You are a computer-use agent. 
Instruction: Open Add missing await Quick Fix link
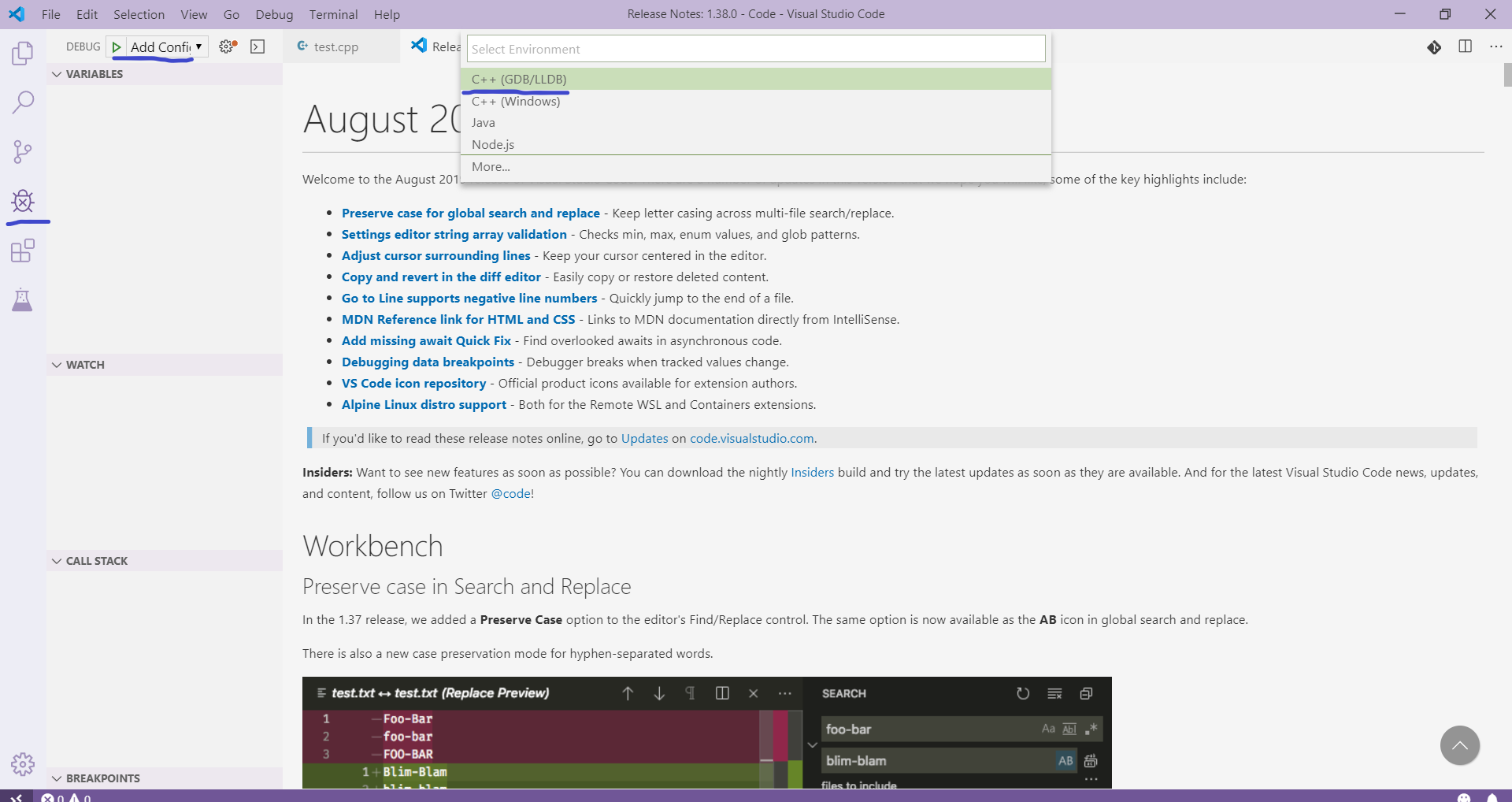[426, 341]
